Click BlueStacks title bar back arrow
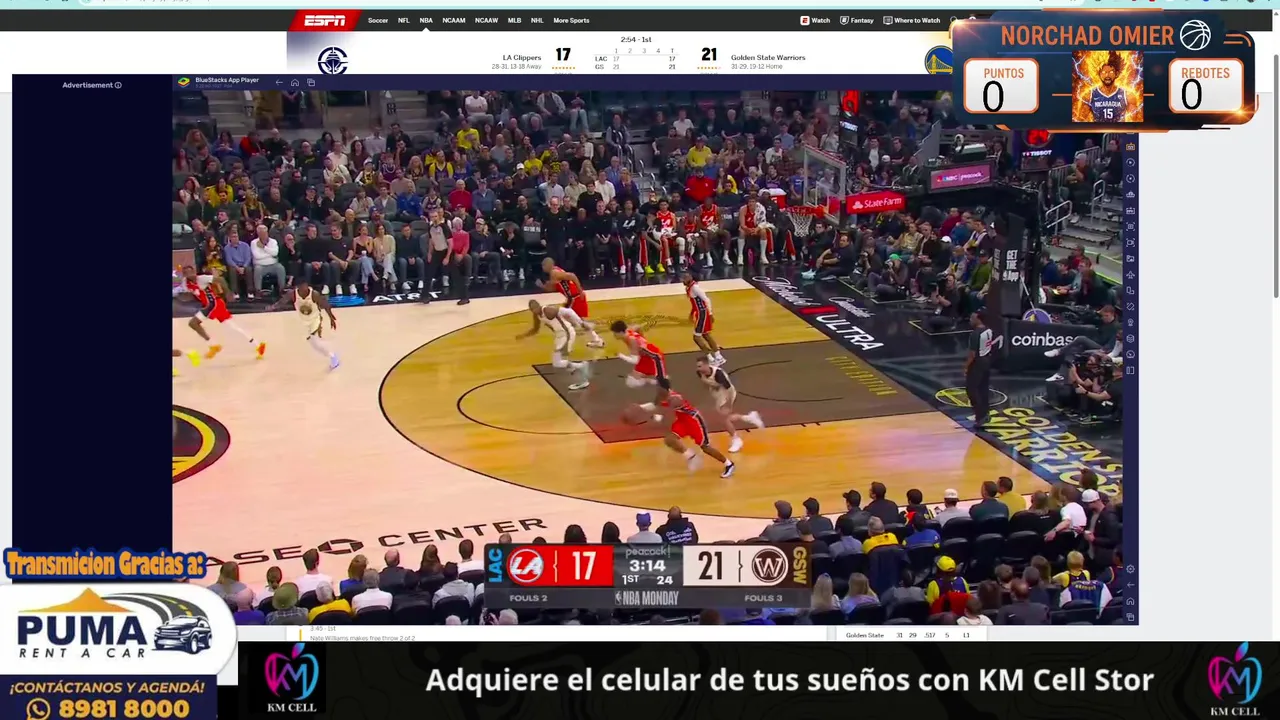 point(279,82)
